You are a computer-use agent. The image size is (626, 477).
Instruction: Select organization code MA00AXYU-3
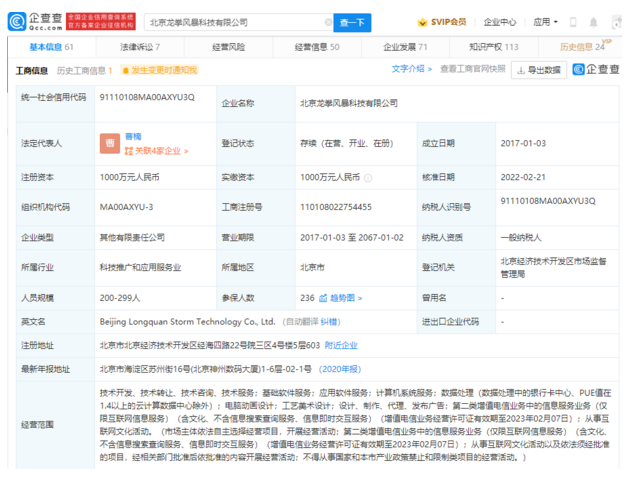126,207
